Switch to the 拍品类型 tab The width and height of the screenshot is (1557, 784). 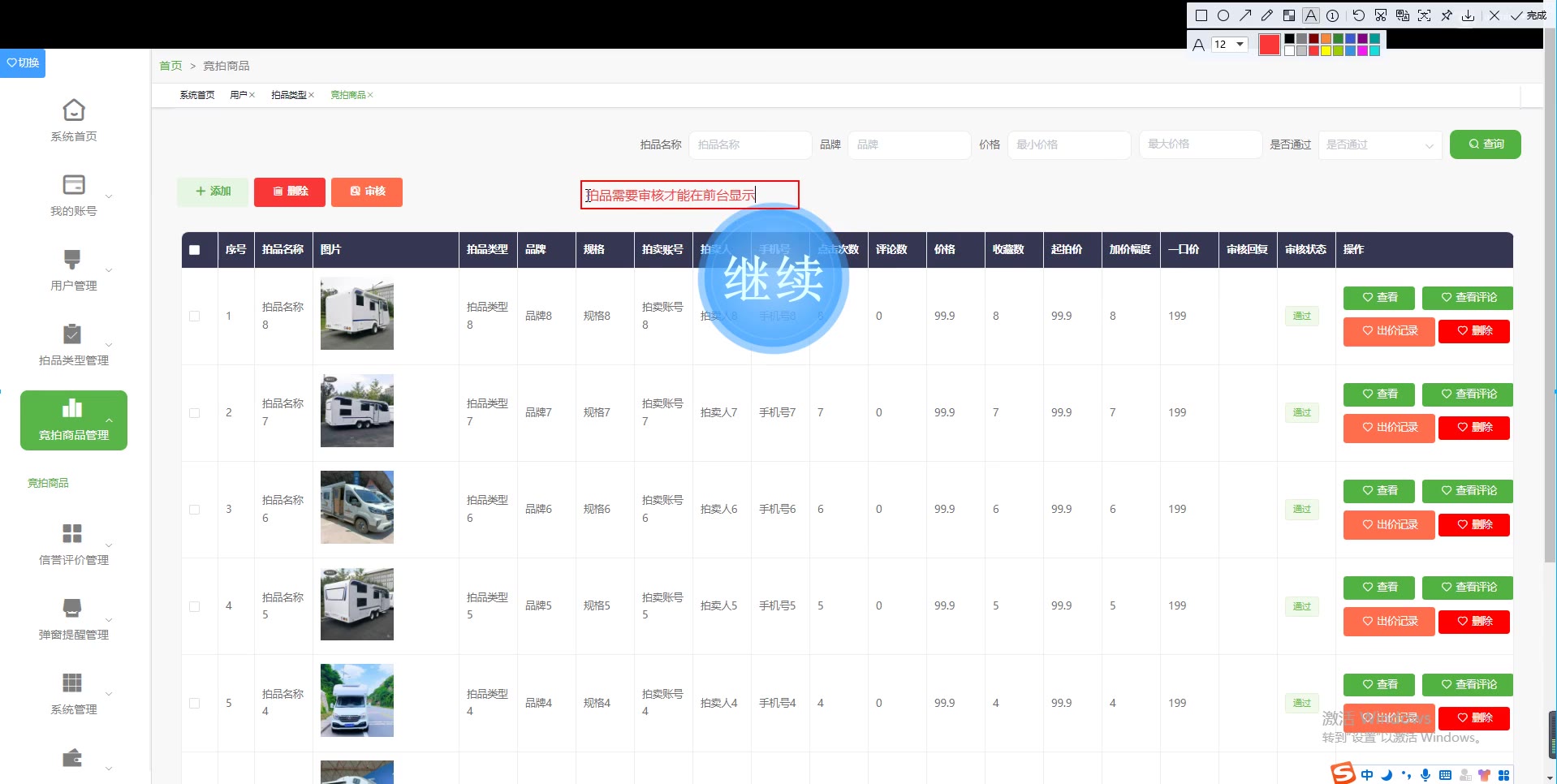[x=288, y=95]
